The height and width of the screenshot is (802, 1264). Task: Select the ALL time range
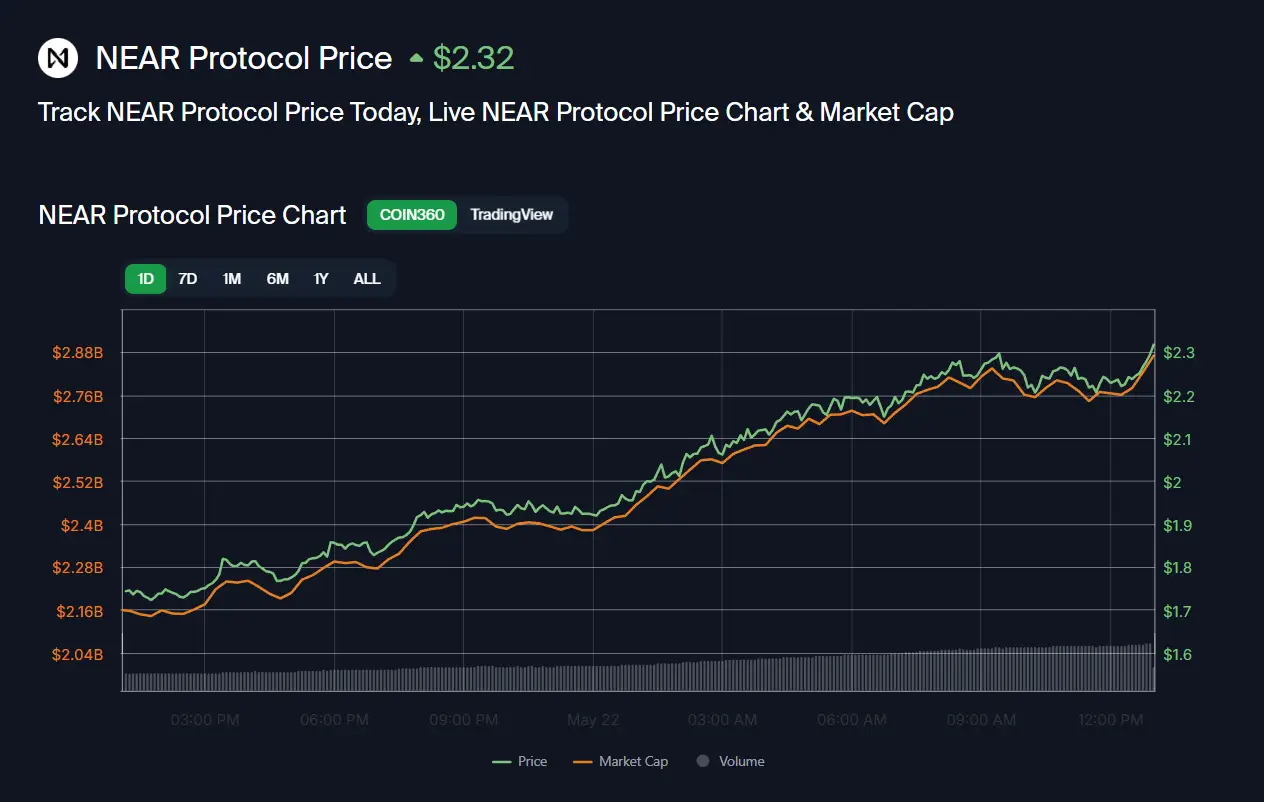[x=367, y=279]
